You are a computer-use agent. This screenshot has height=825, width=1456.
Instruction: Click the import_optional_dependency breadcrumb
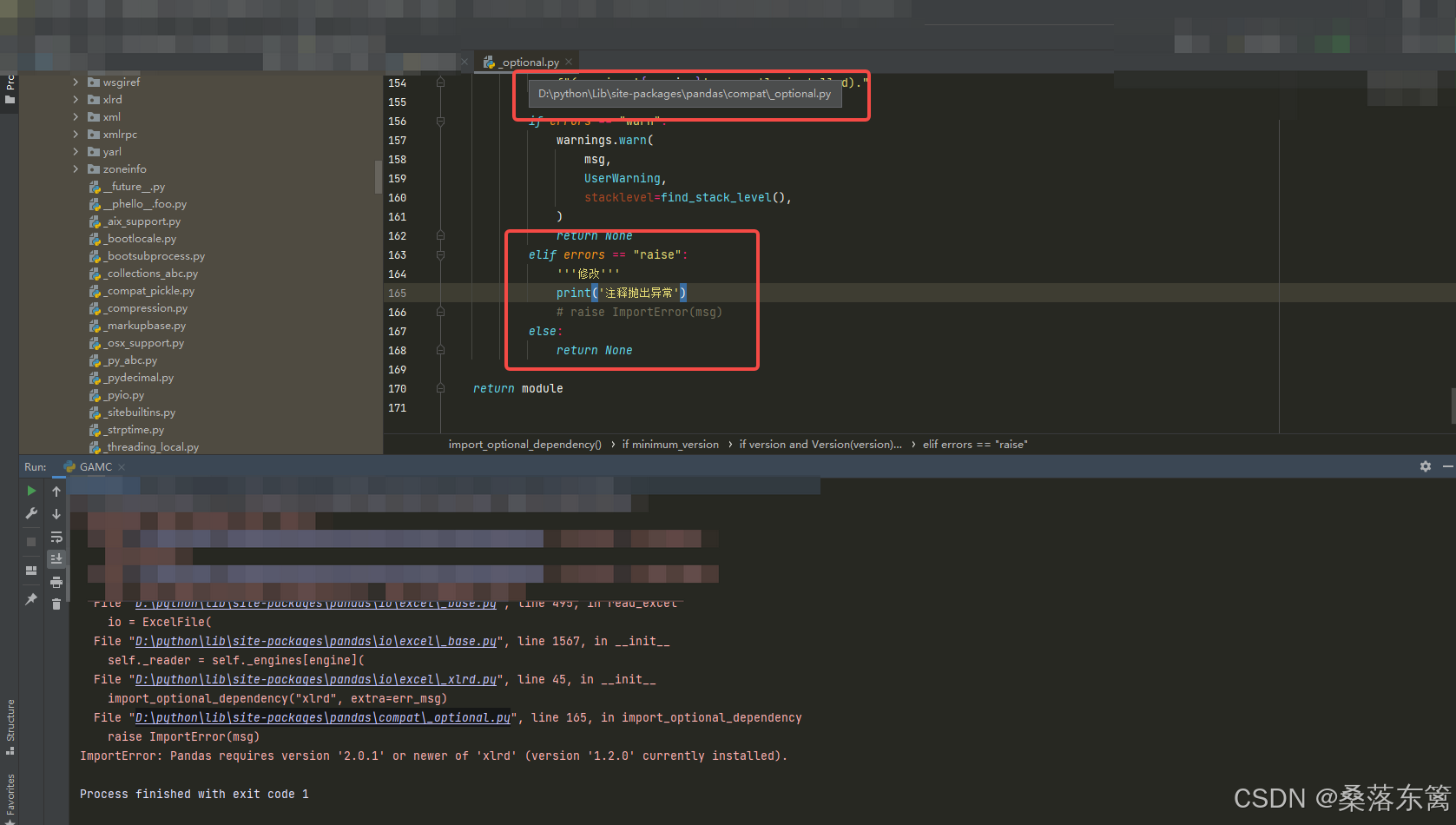point(524,444)
